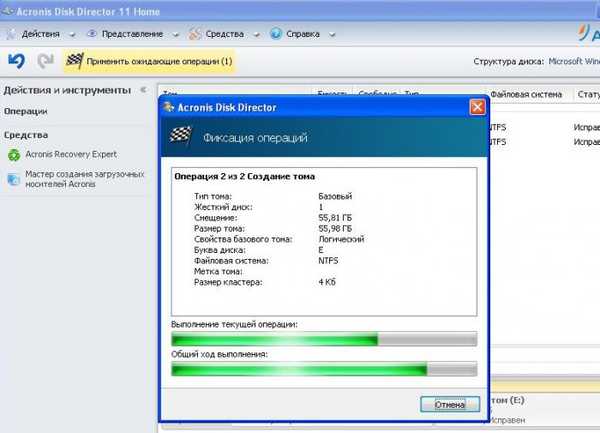
Task: Click the Жесткий диск label
Action: pos(223,207)
